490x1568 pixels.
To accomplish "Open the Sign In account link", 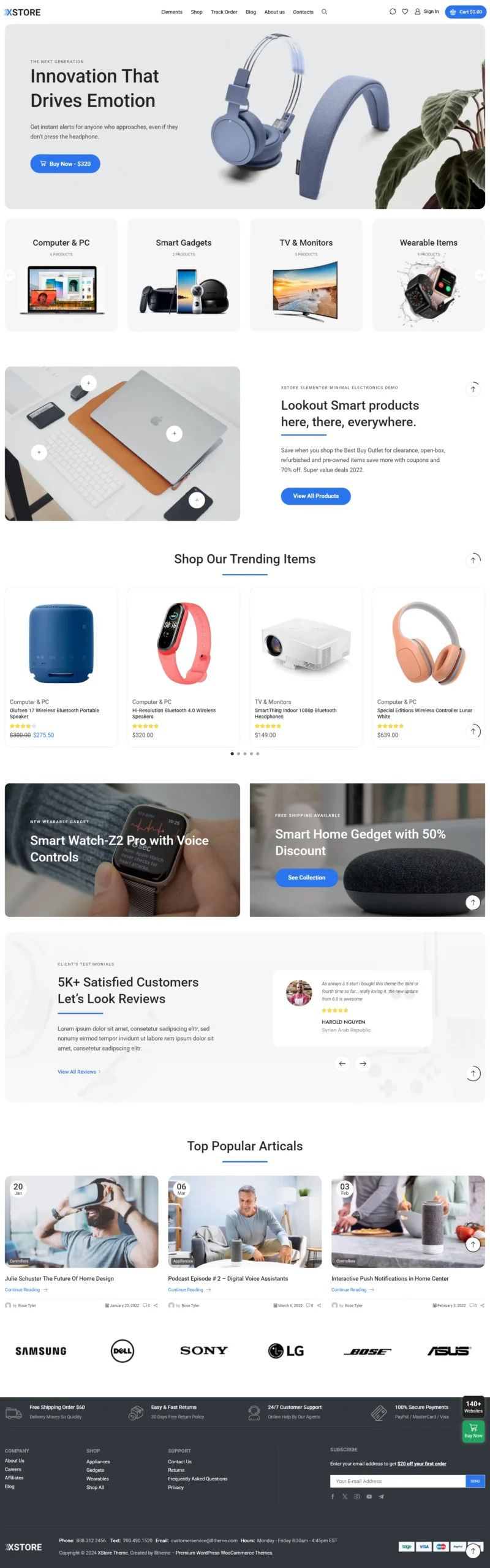I will tap(427, 12).
